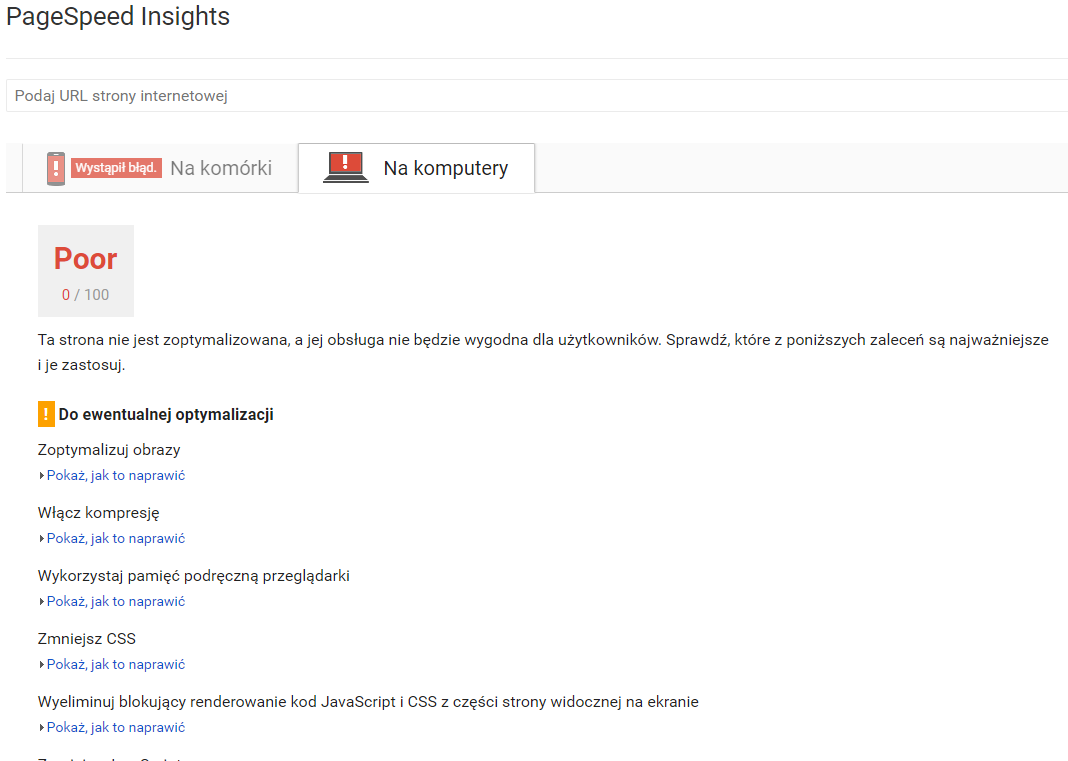Screen dimensions: 1068x761
Task: Click the 'Wykorzystaj pamięć podręczną przeglądarki' title
Action: [x=193, y=576]
